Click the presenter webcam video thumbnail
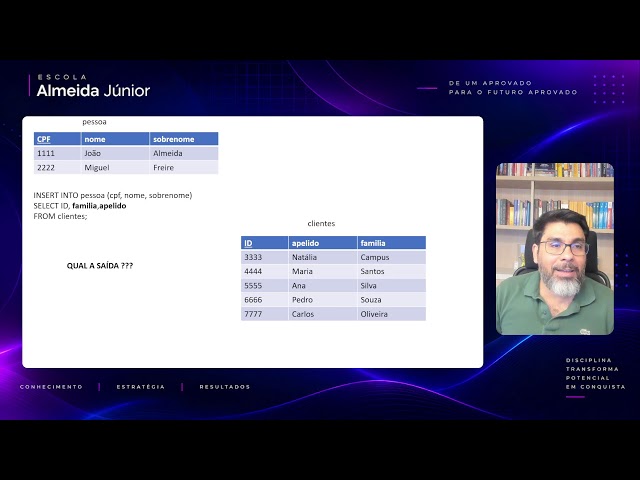Screen dimensions: 640x480 pyautogui.click(x=555, y=249)
